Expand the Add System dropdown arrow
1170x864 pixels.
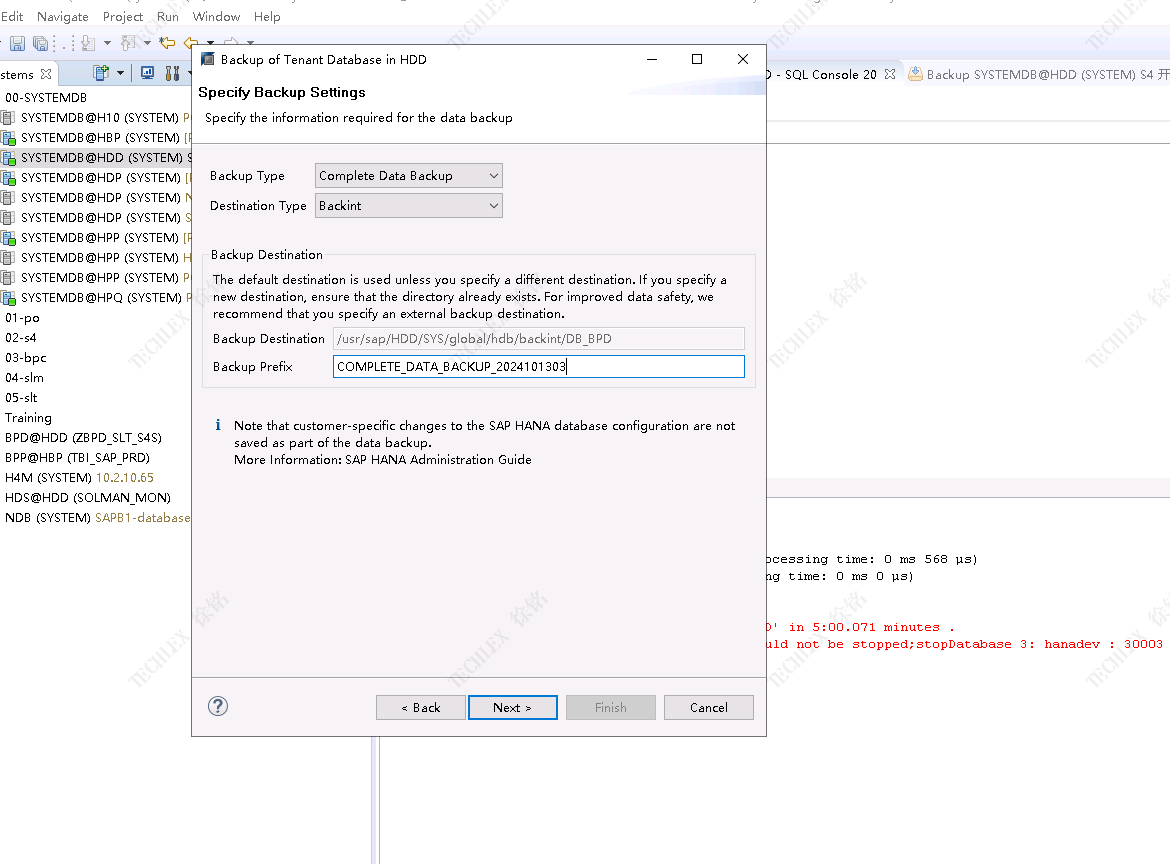(121, 73)
